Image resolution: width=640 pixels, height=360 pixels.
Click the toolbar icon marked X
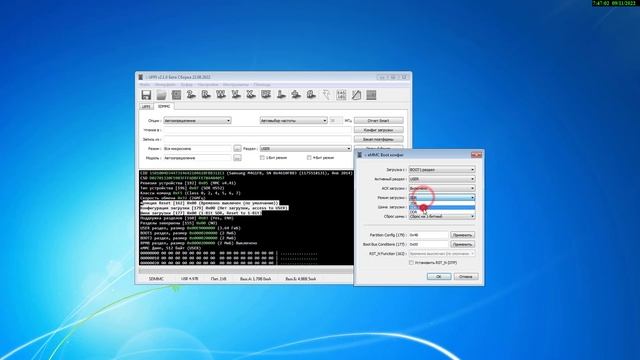tap(251, 95)
